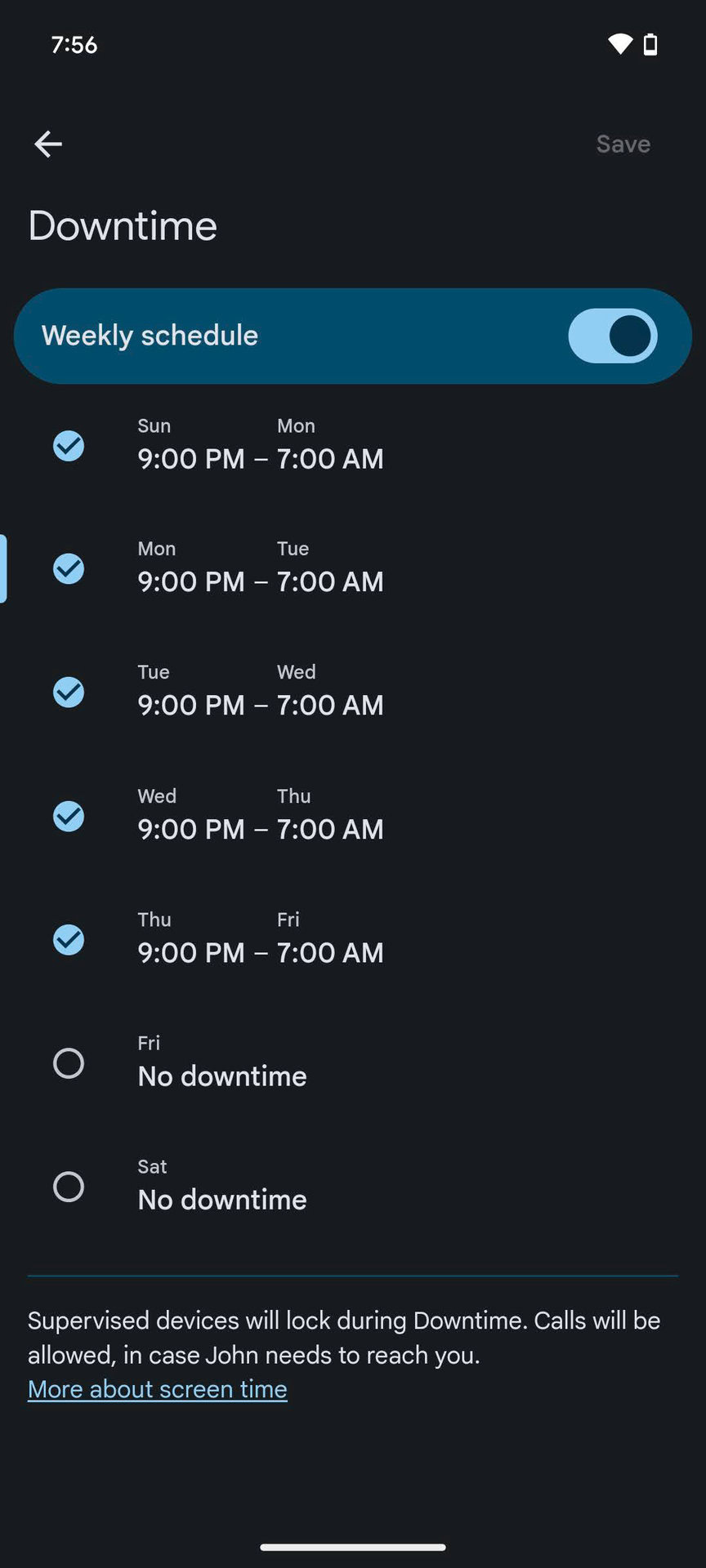The height and width of the screenshot is (1568, 706).
Task: Tap the home gesture navigation bar
Action: point(353,1547)
